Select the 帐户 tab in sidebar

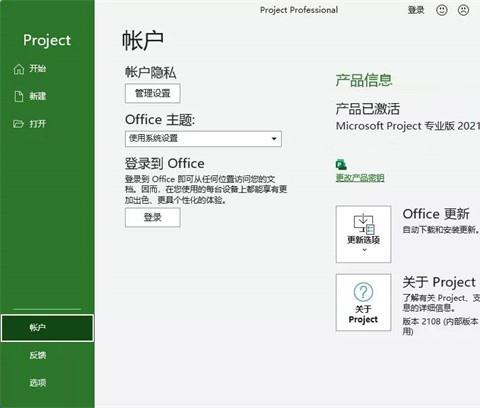pyautogui.click(x=47, y=328)
